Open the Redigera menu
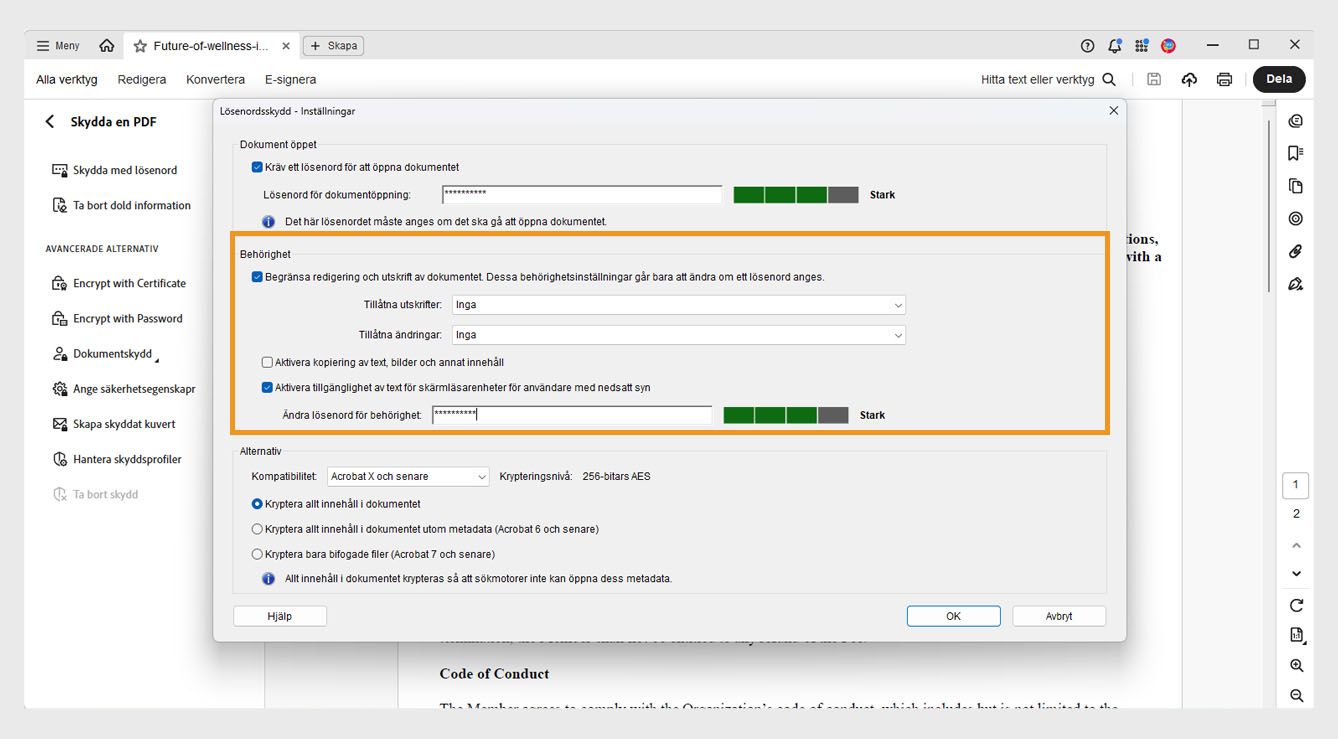This screenshot has height=739, width=1338. (142, 79)
